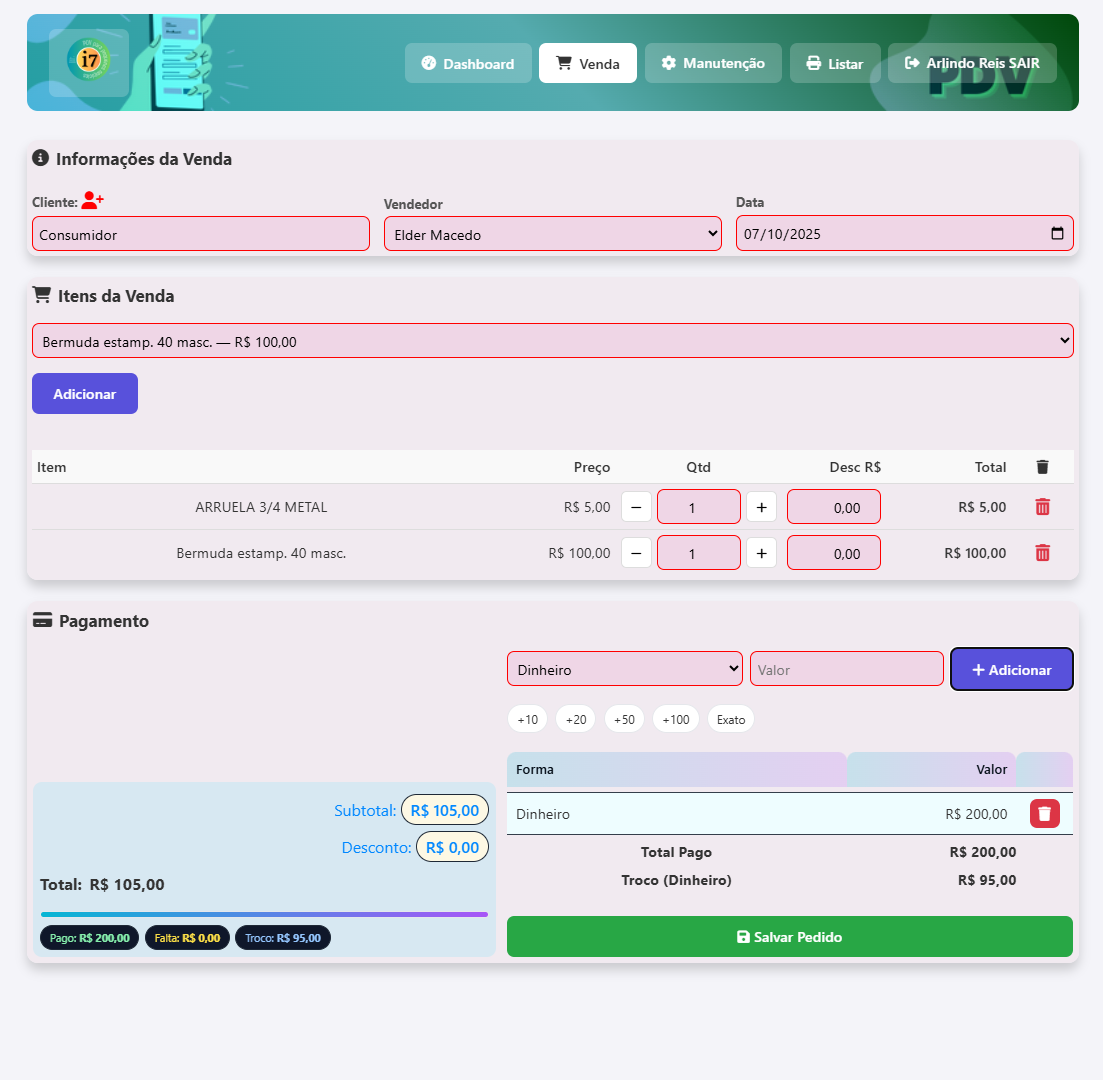The height and width of the screenshot is (1080, 1103).
Task: Decrease quantity of Bermuda estamp. 40 masc.
Action: tap(636, 553)
